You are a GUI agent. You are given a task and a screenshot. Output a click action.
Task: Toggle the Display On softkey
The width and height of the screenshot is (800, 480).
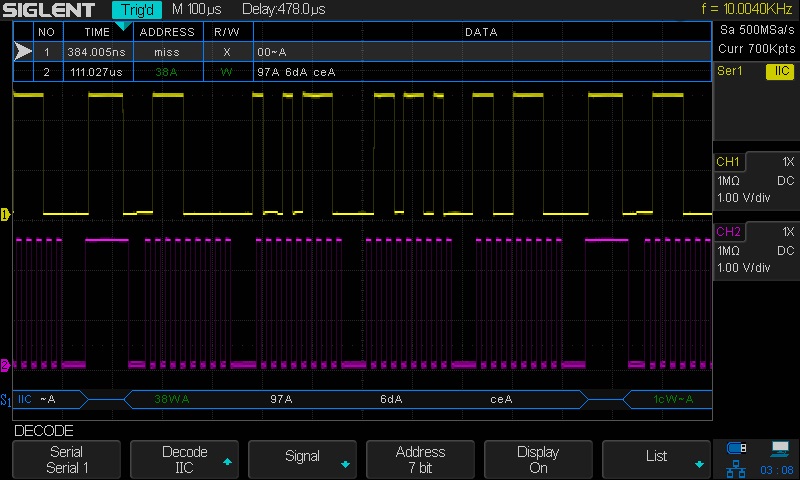click(538, 460)
